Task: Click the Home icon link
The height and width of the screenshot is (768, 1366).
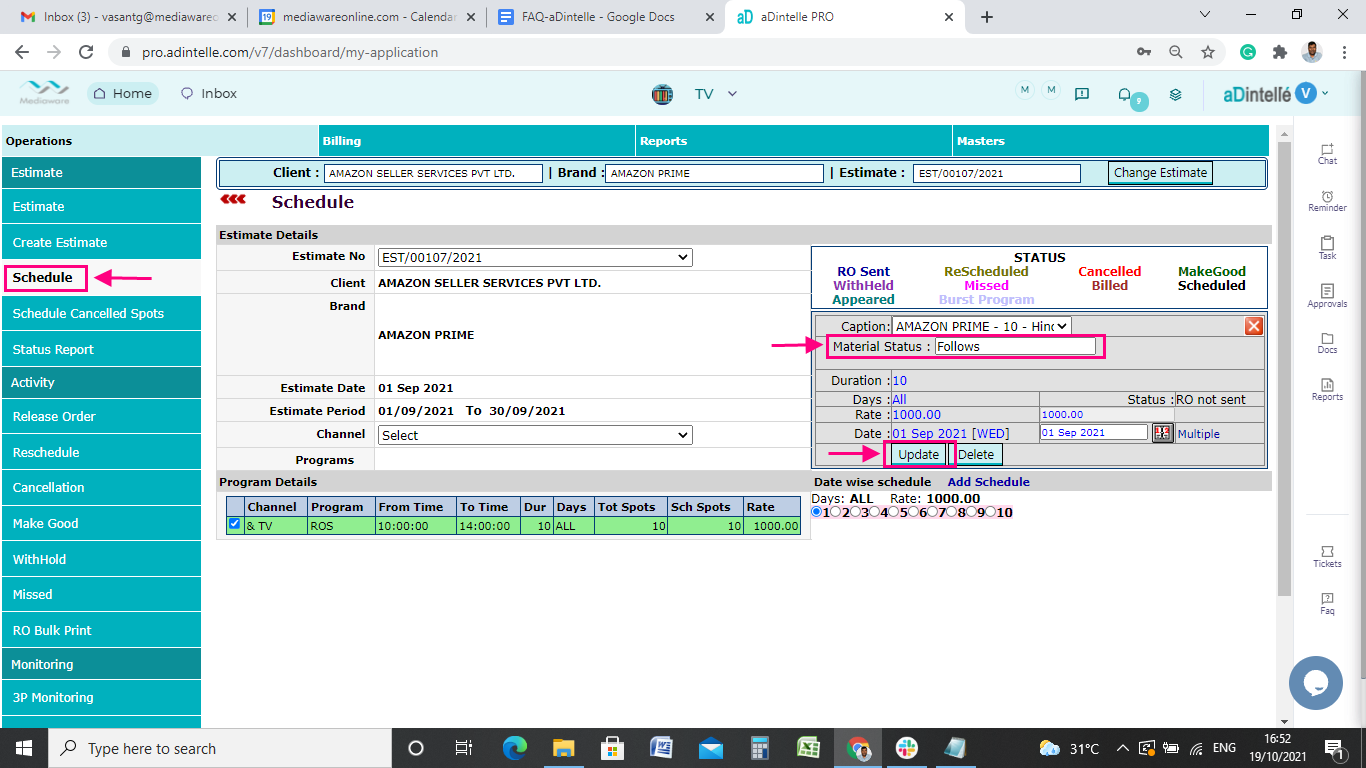Action: tap(122, 93)
